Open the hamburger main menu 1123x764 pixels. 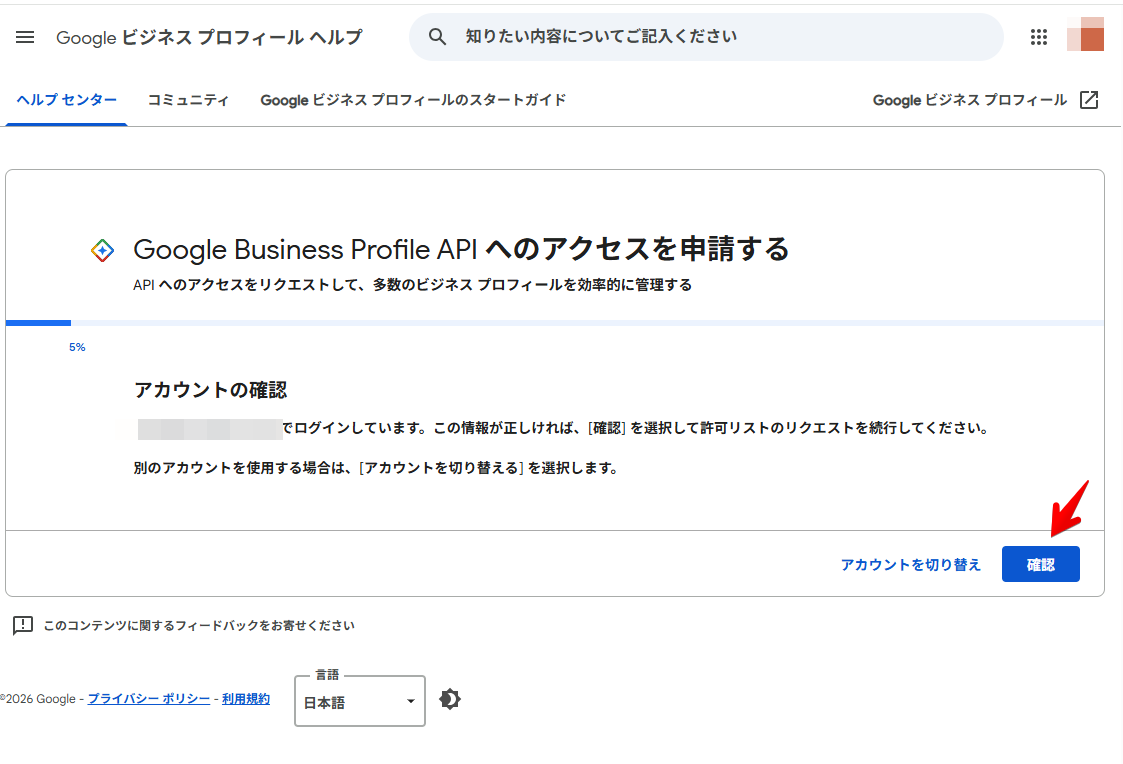point(25,37)
